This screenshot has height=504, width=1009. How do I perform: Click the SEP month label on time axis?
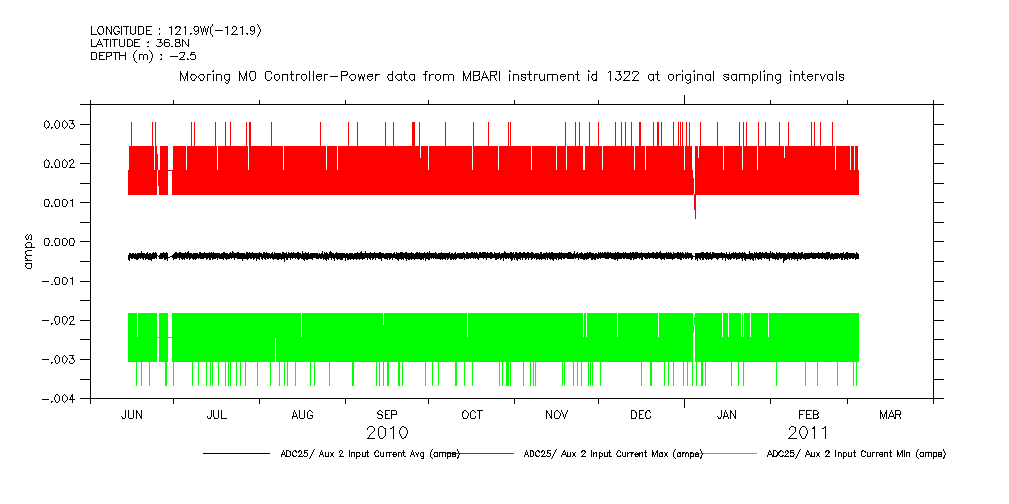tap(387, 415)
